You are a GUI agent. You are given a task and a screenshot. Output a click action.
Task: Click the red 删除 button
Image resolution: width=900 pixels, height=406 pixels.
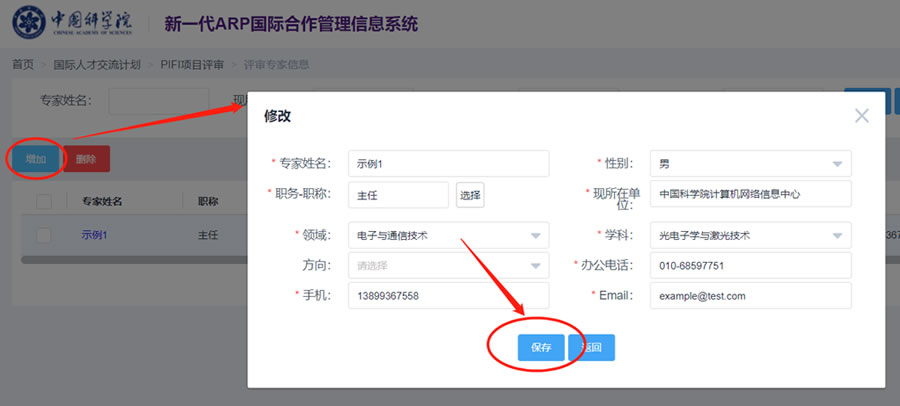tap(86, 158)
